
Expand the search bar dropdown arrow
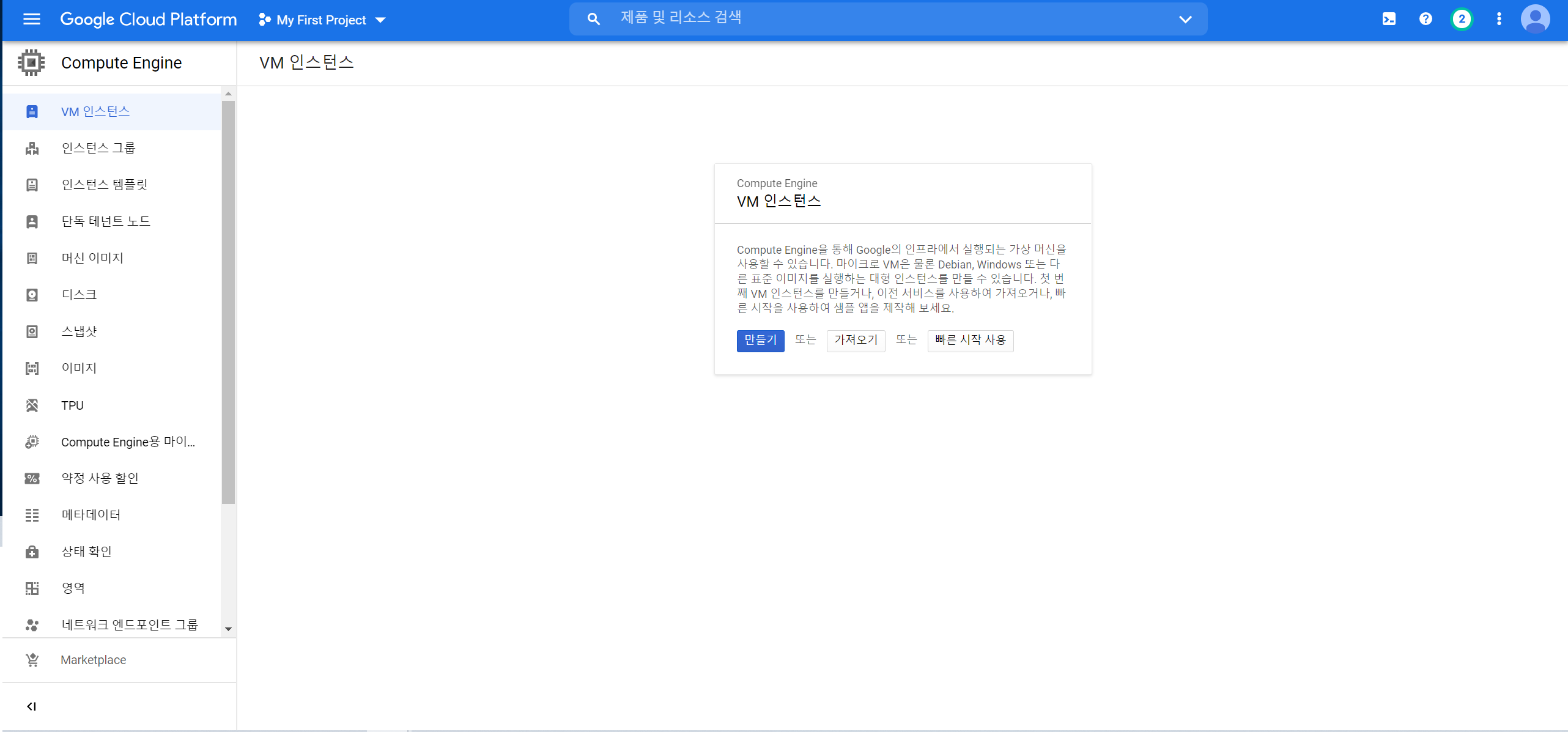pos(1185,20)
